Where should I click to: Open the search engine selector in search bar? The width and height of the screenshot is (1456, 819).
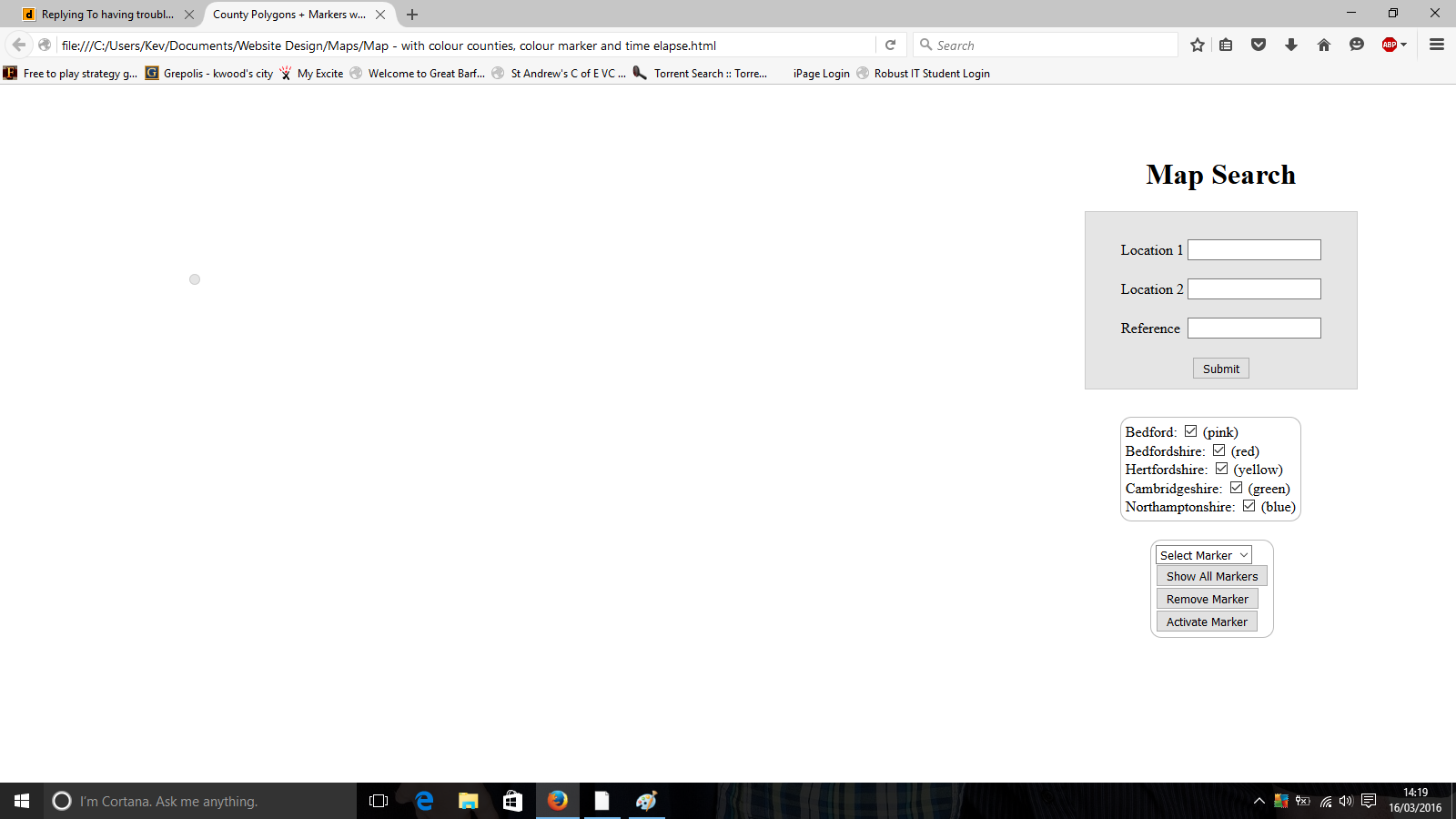point(925,45)
